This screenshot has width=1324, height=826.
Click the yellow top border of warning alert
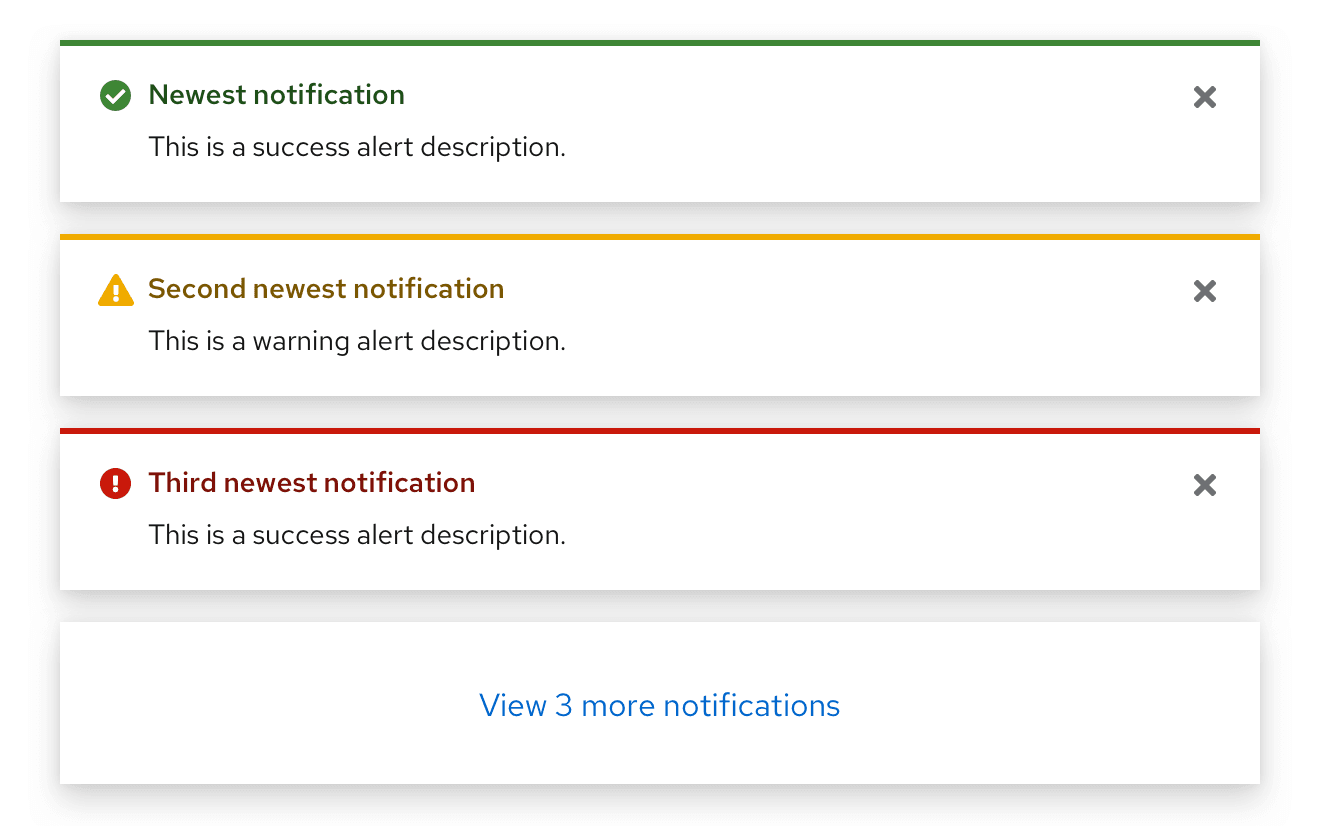click(x=660, y=237)
